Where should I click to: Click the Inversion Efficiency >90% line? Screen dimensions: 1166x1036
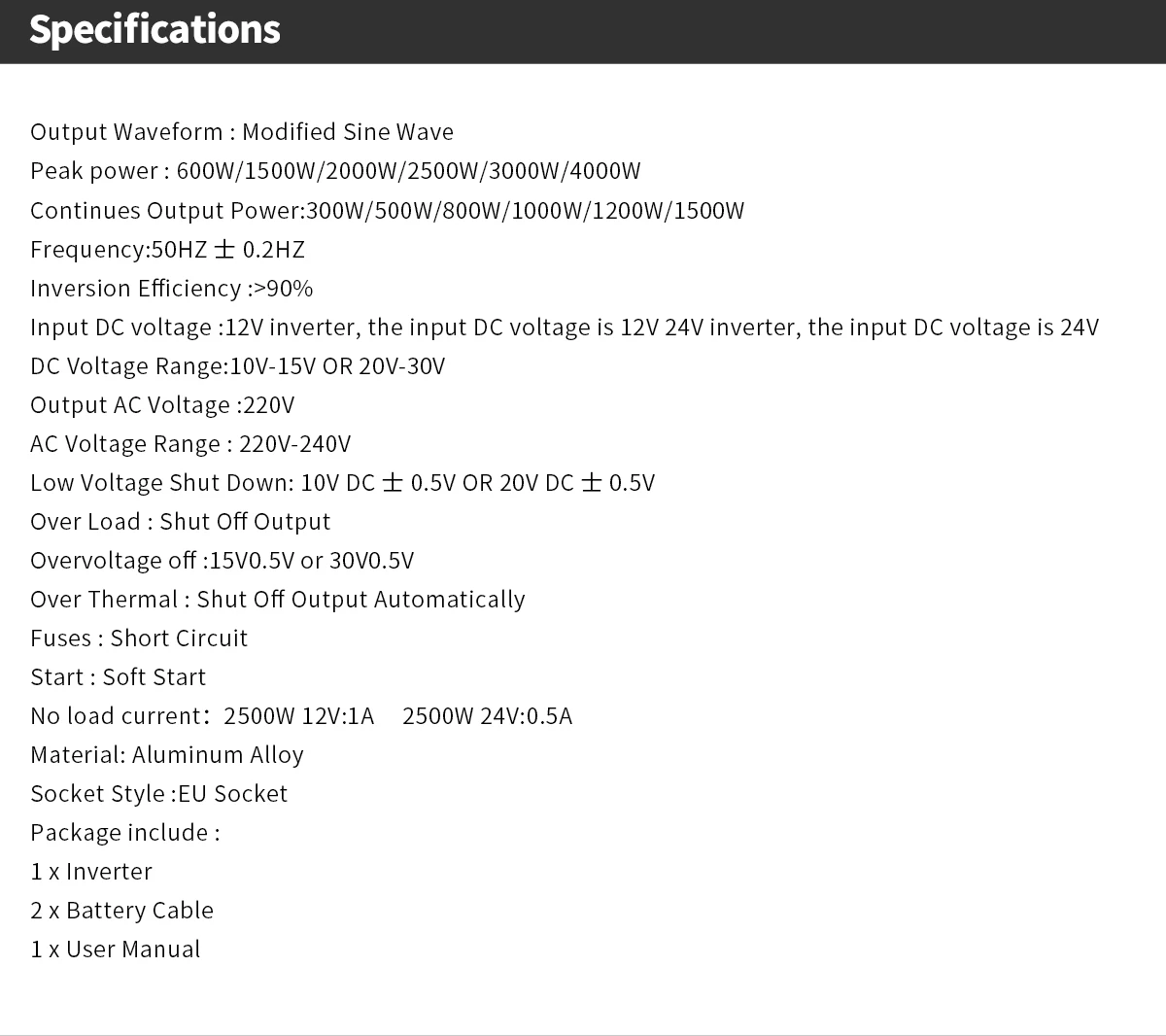pos(171,288)
